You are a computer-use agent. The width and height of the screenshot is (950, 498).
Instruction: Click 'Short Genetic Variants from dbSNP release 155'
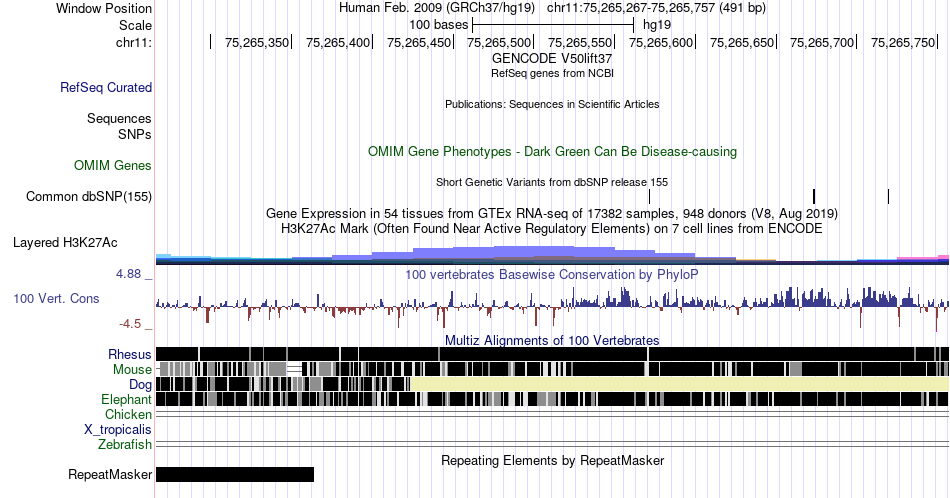552,182
